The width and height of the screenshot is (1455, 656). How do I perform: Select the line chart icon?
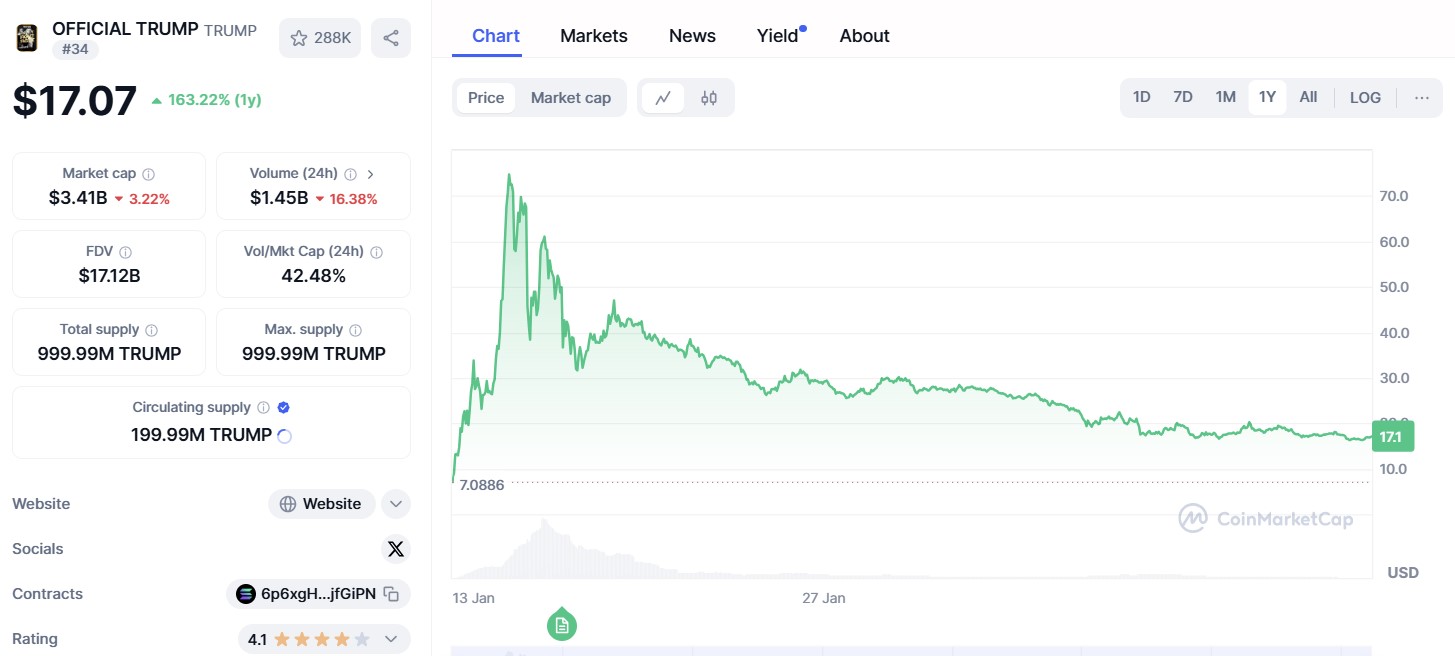pos(663,98)
